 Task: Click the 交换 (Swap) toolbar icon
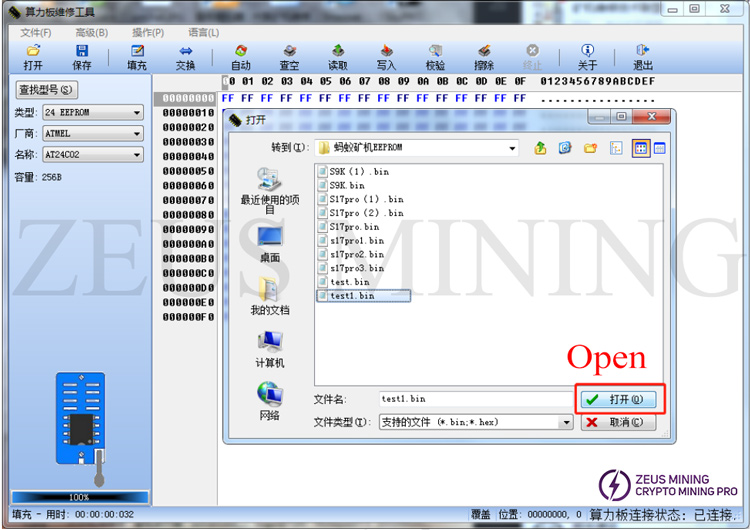click(186, 57)
